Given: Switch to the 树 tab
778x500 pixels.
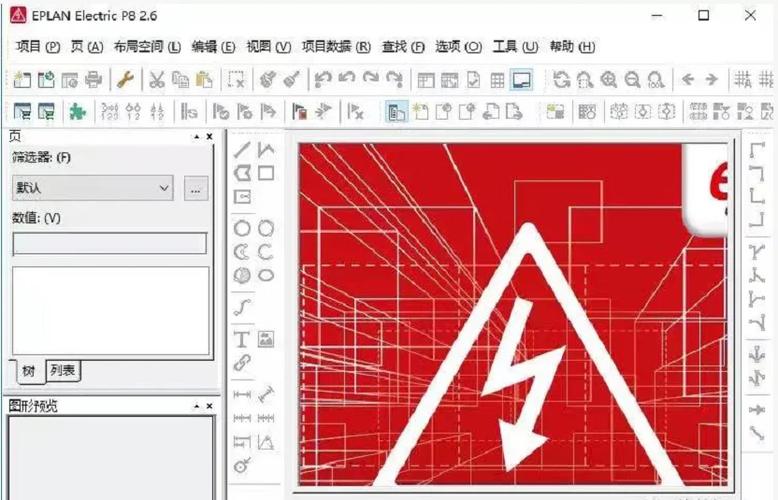Looking at the screenshot, I should pyautogui.click(x=28, y=371).
